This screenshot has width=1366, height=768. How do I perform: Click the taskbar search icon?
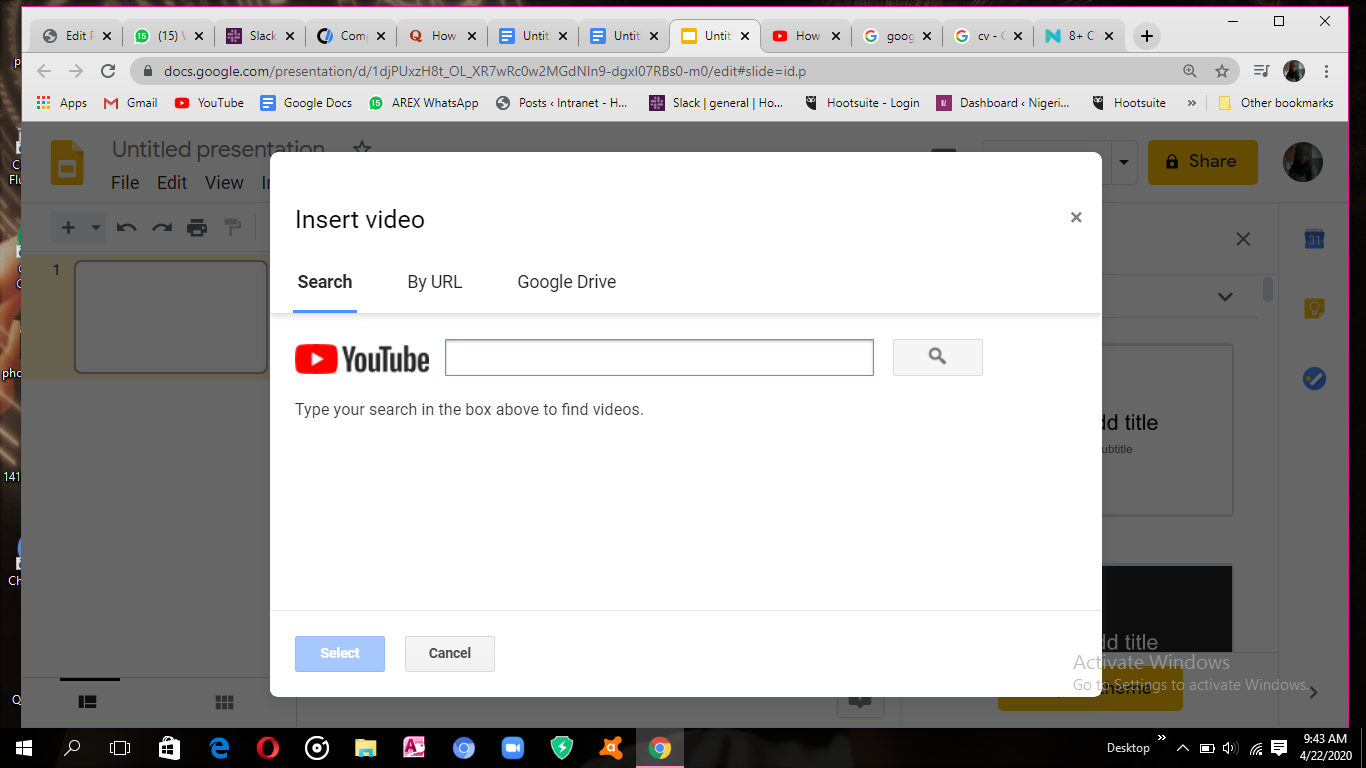point(72,747)
